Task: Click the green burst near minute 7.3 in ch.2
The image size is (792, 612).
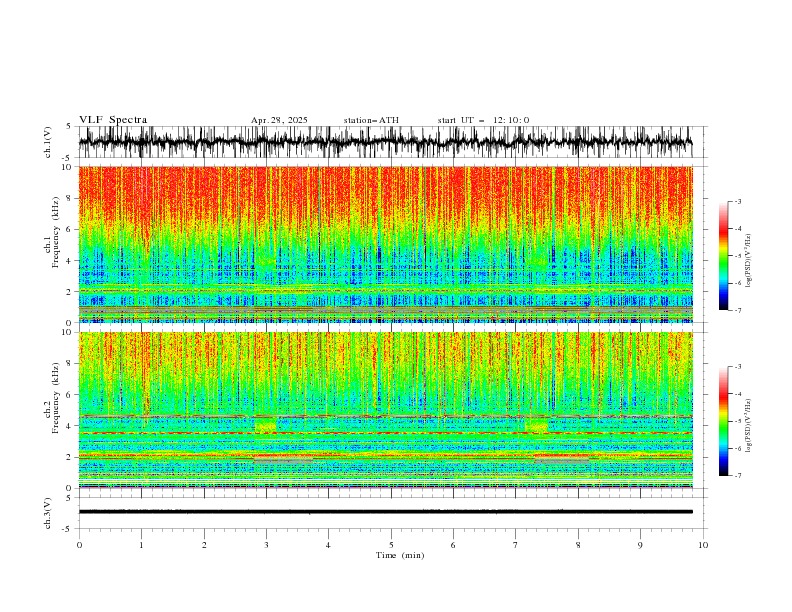Action: tap(536, 425)
